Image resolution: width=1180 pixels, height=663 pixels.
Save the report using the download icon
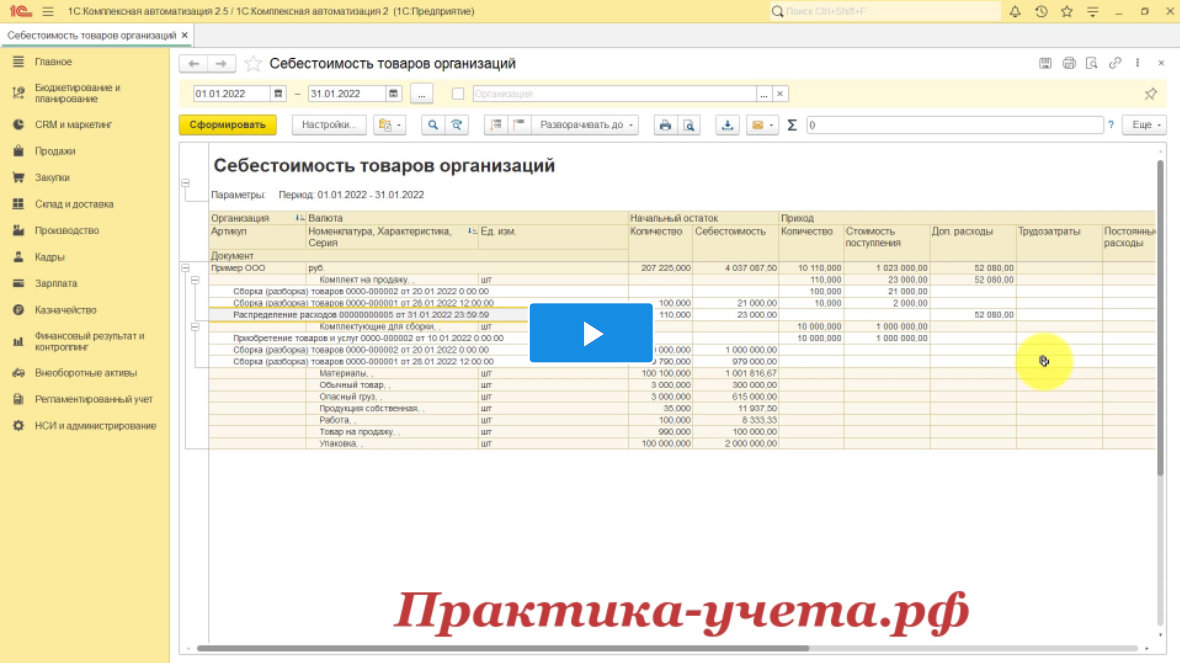point(728,125)
